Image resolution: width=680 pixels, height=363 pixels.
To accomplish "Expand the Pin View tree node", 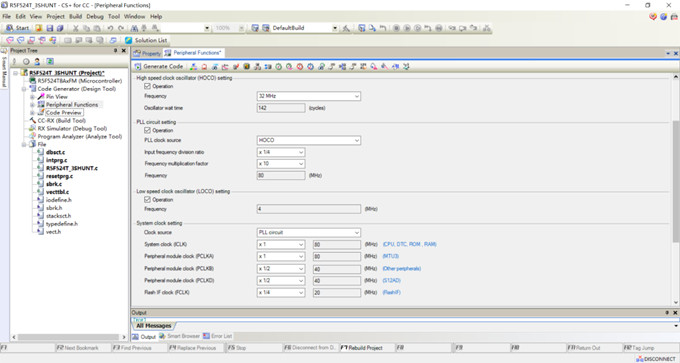I will click(x=32, y=97).
